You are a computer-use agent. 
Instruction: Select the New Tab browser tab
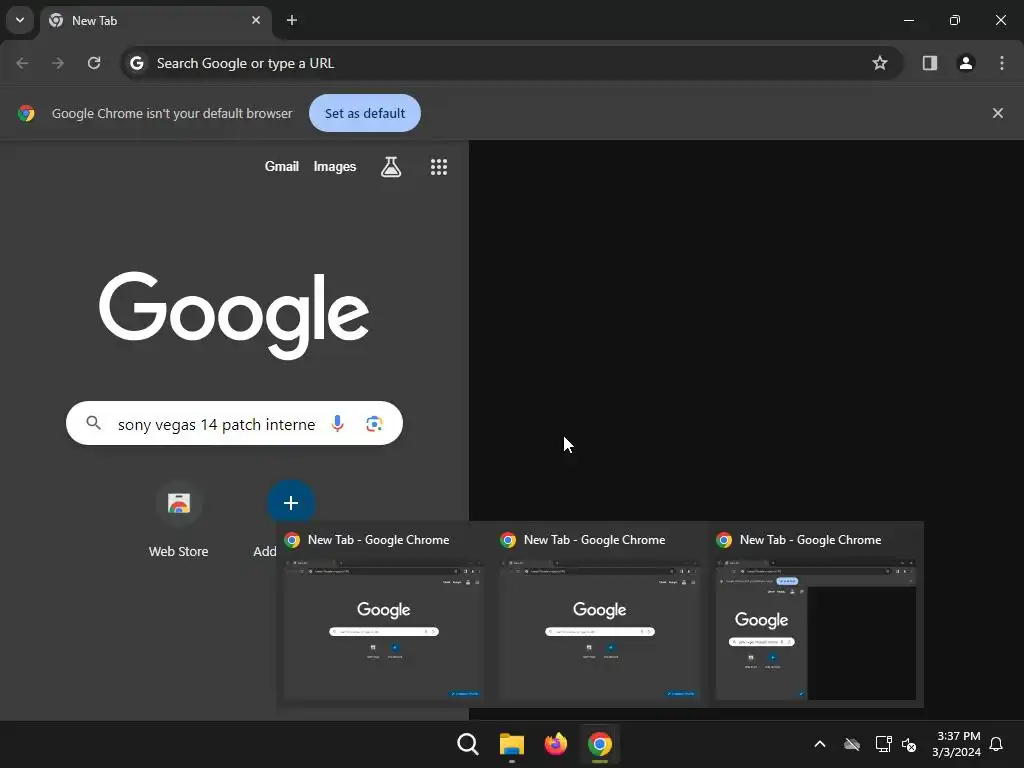(x=156, y=21)
